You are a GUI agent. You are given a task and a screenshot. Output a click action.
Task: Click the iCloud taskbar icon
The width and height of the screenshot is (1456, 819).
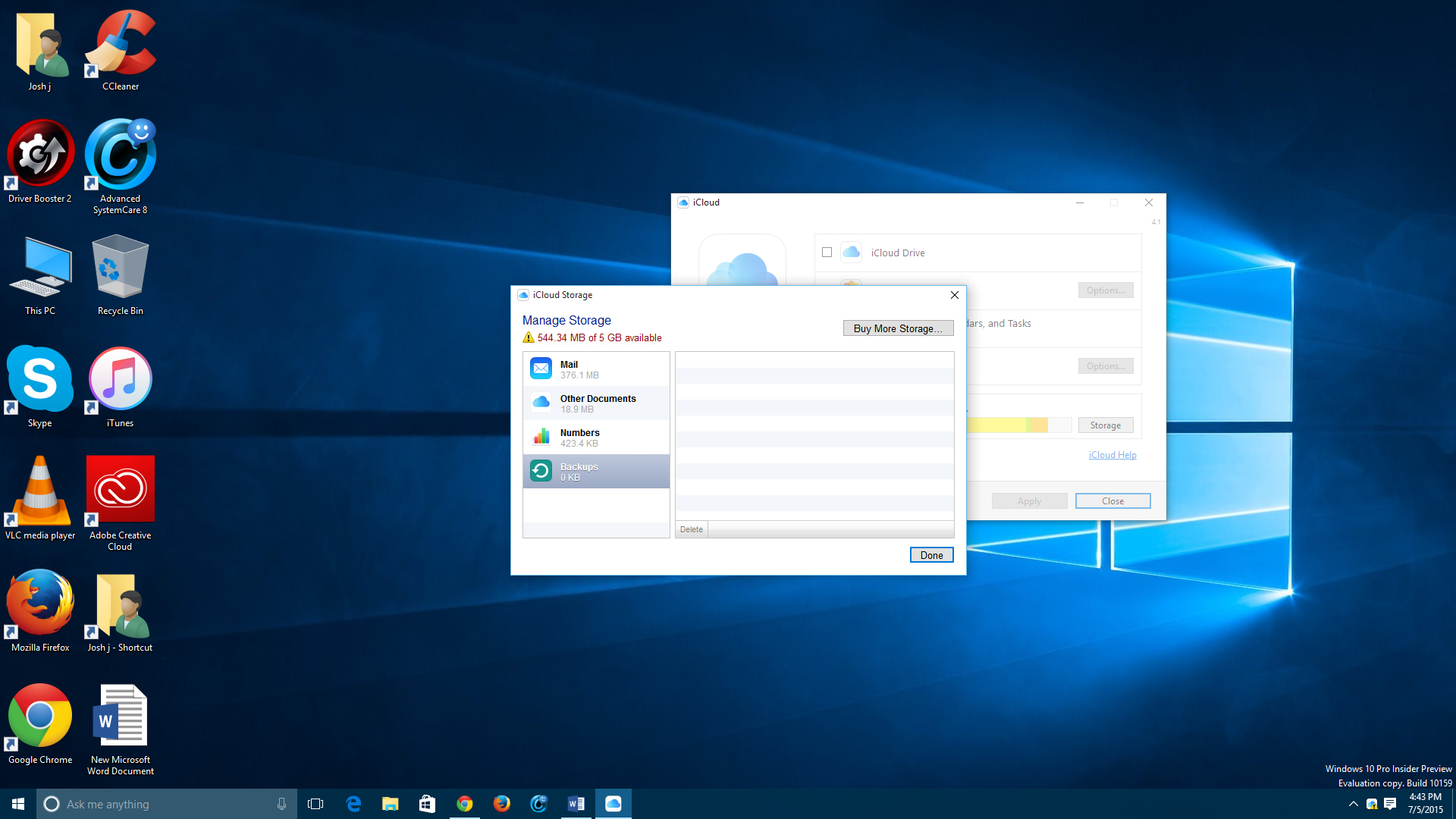pyautogui.click(x=613, y=804)
